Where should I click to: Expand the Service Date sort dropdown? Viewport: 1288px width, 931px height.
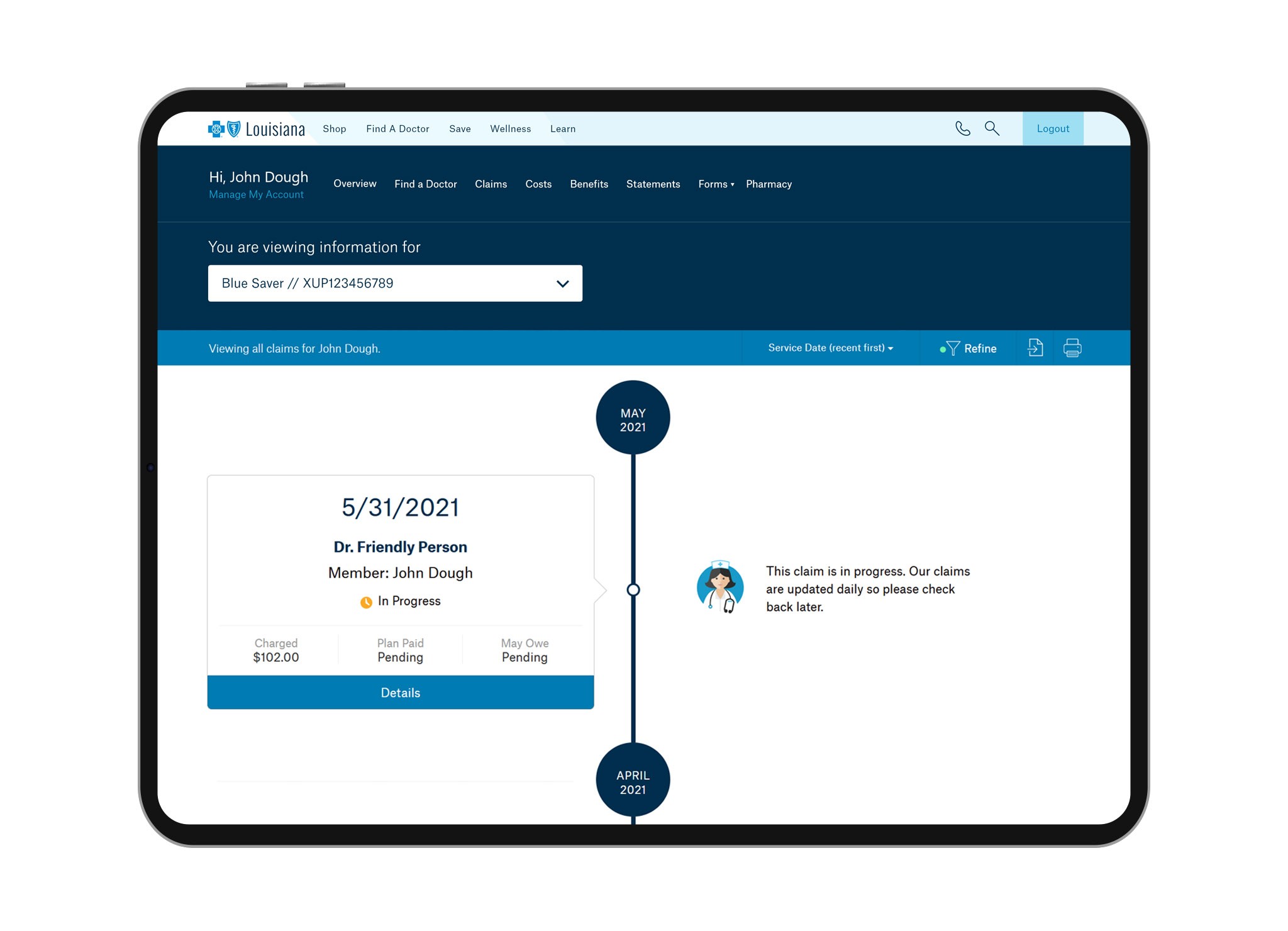click(830, 348)
